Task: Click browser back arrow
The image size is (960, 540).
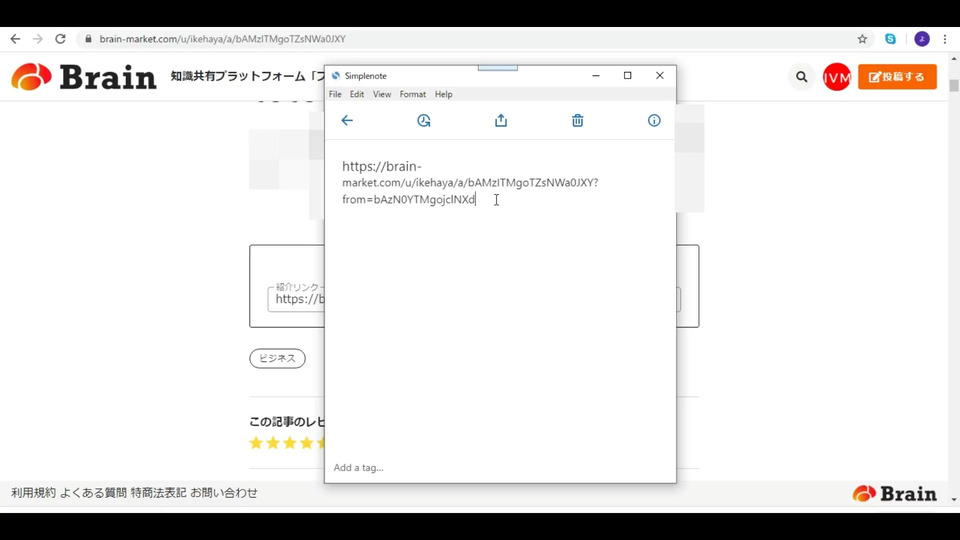Action: click(x=15, y=39)
